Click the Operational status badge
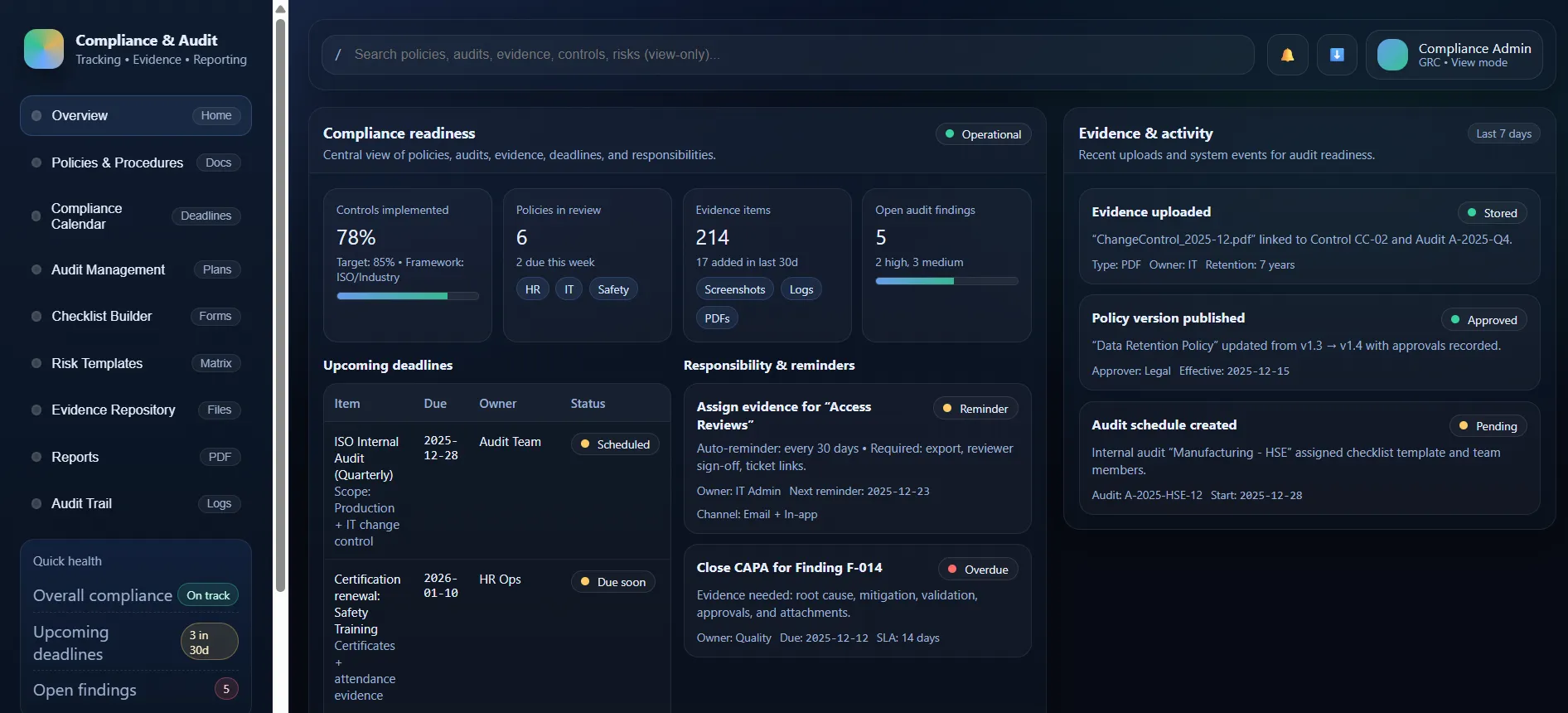 (983, 134)
